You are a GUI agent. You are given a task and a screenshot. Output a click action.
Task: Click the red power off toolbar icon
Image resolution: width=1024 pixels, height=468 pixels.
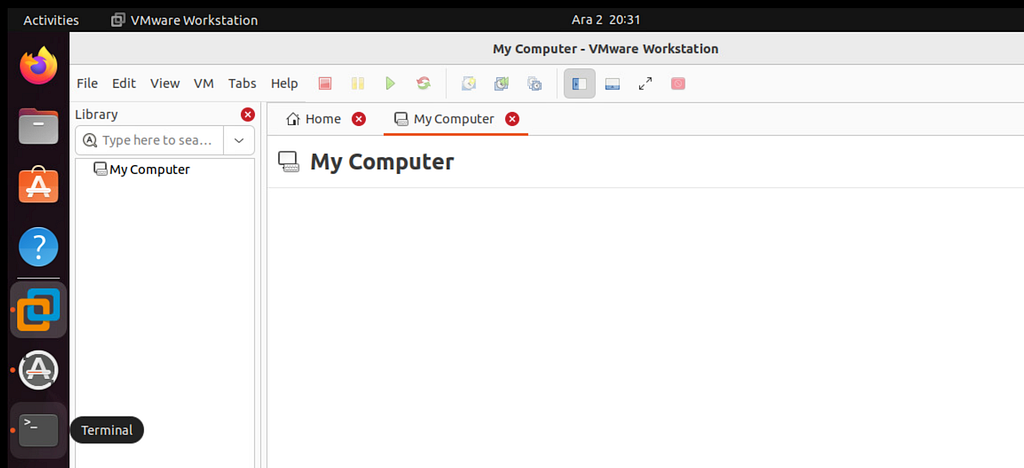pyautogui.click(x=325, y=84)
